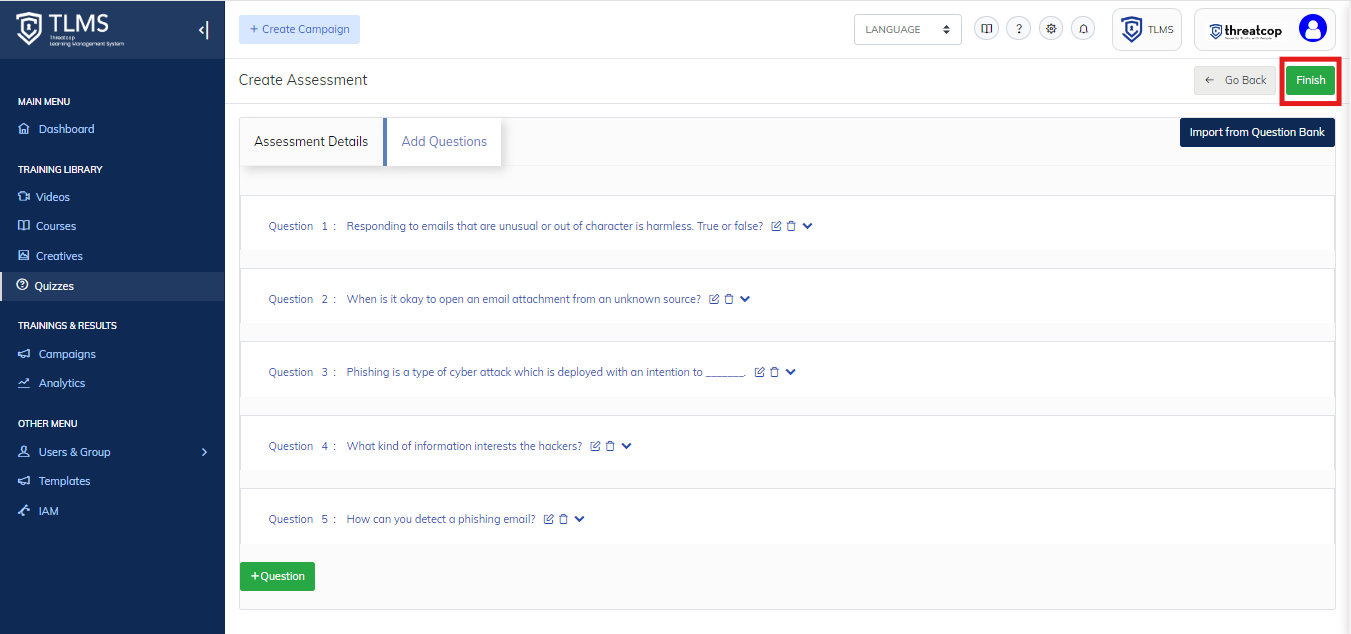Click the Question 3 phishing cyber attack text
The image size is (1351, 634).
point(546,372)
